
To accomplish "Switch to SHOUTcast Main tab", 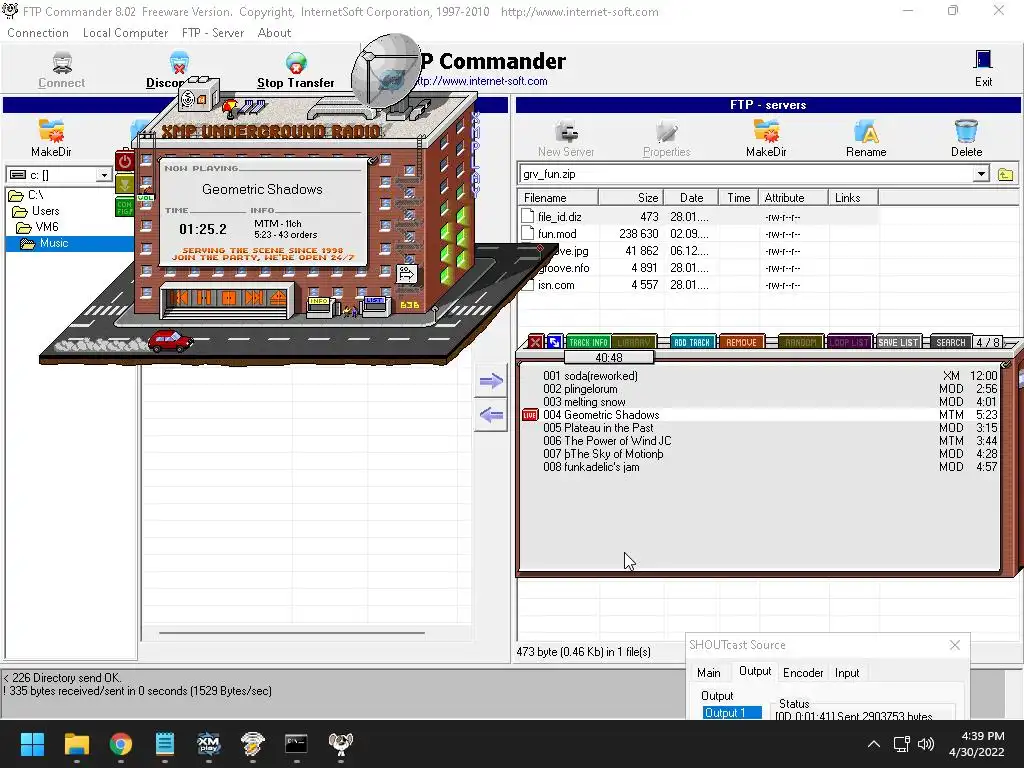I will pos(709,673).
